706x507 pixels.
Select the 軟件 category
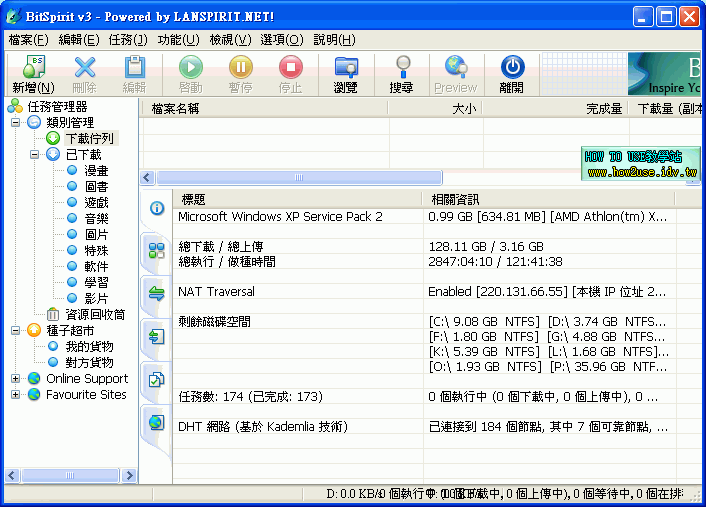[x=96, y=267]
